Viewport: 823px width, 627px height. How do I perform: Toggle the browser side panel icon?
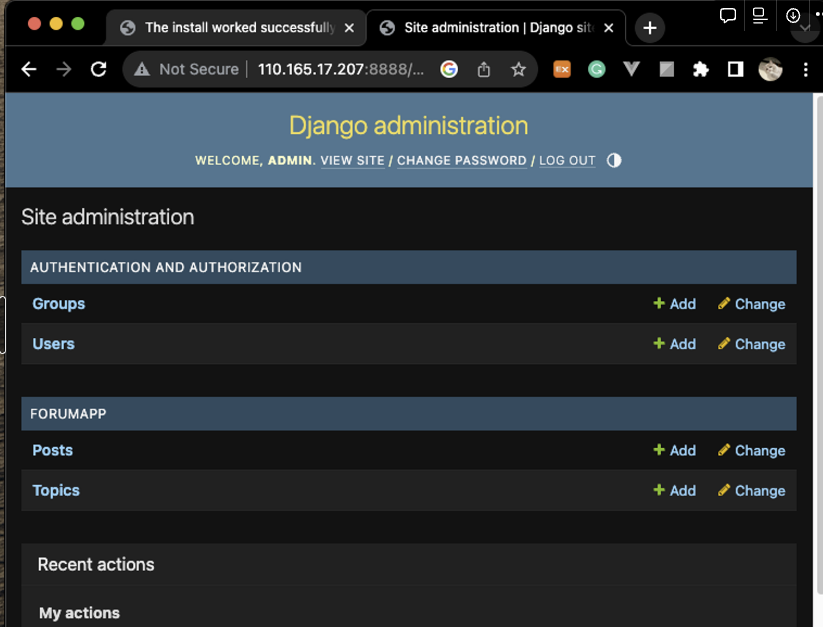coord(735,69)
